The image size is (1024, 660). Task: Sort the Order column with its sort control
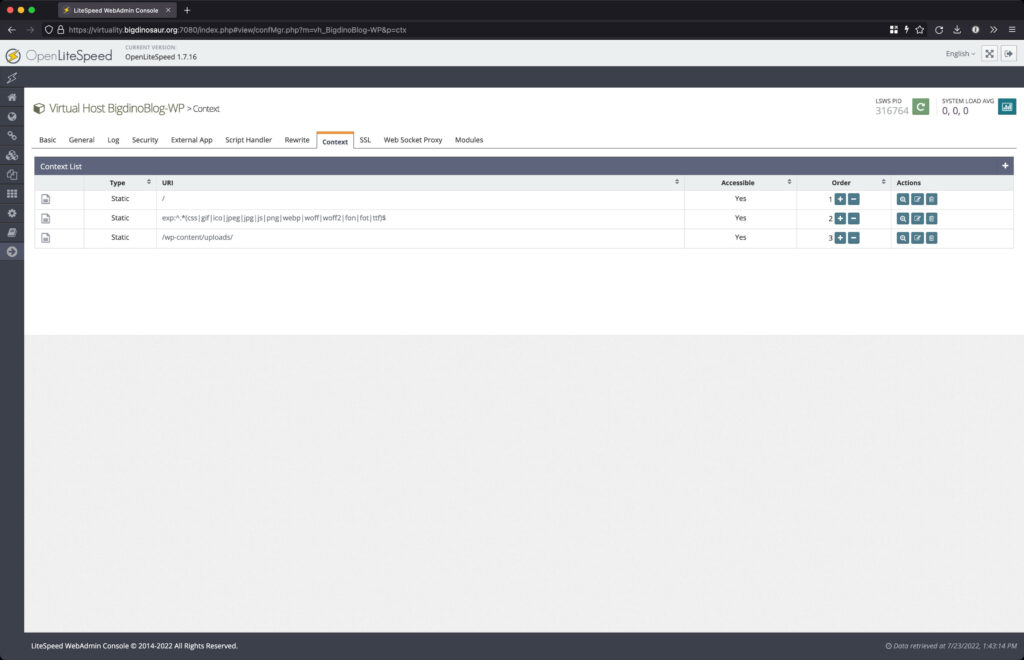coord(882,182)
